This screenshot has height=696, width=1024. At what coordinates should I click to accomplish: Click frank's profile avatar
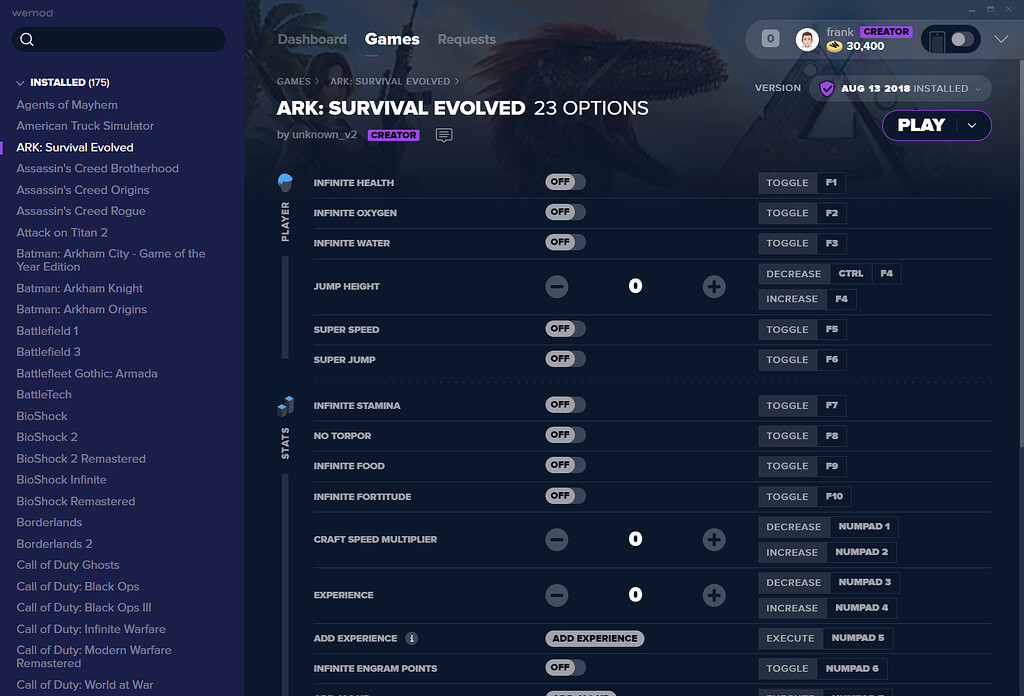point(810,37)
